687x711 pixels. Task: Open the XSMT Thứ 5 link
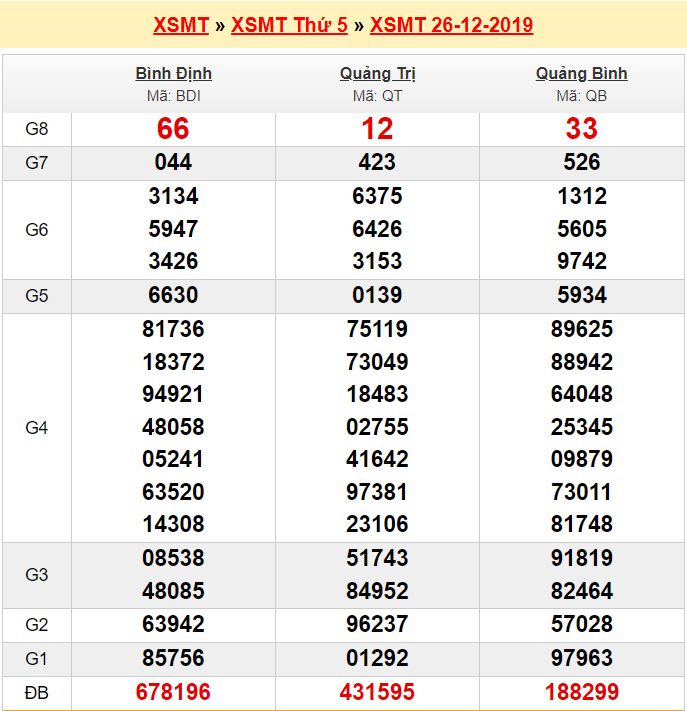tap(289, 25)
